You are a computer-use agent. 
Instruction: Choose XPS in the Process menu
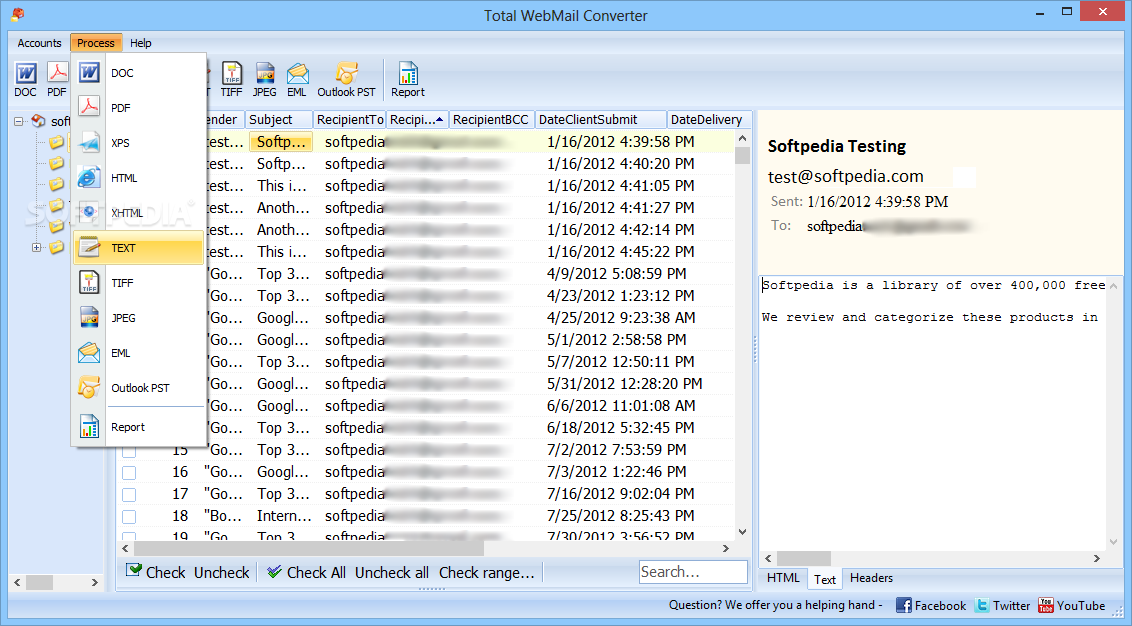point(139,143)
